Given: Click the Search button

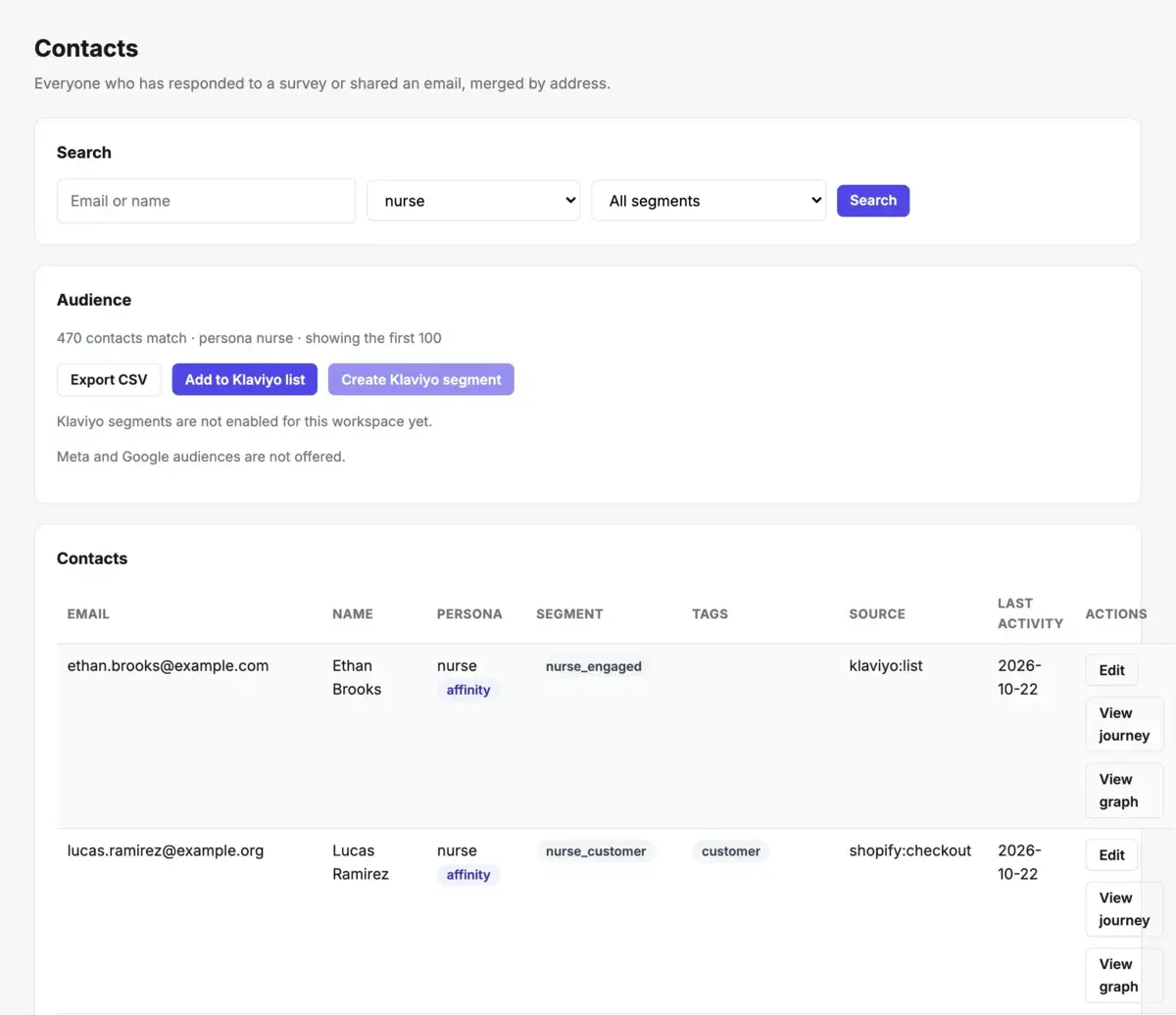Looking at the screenshot, I should (x=873, y=201).
